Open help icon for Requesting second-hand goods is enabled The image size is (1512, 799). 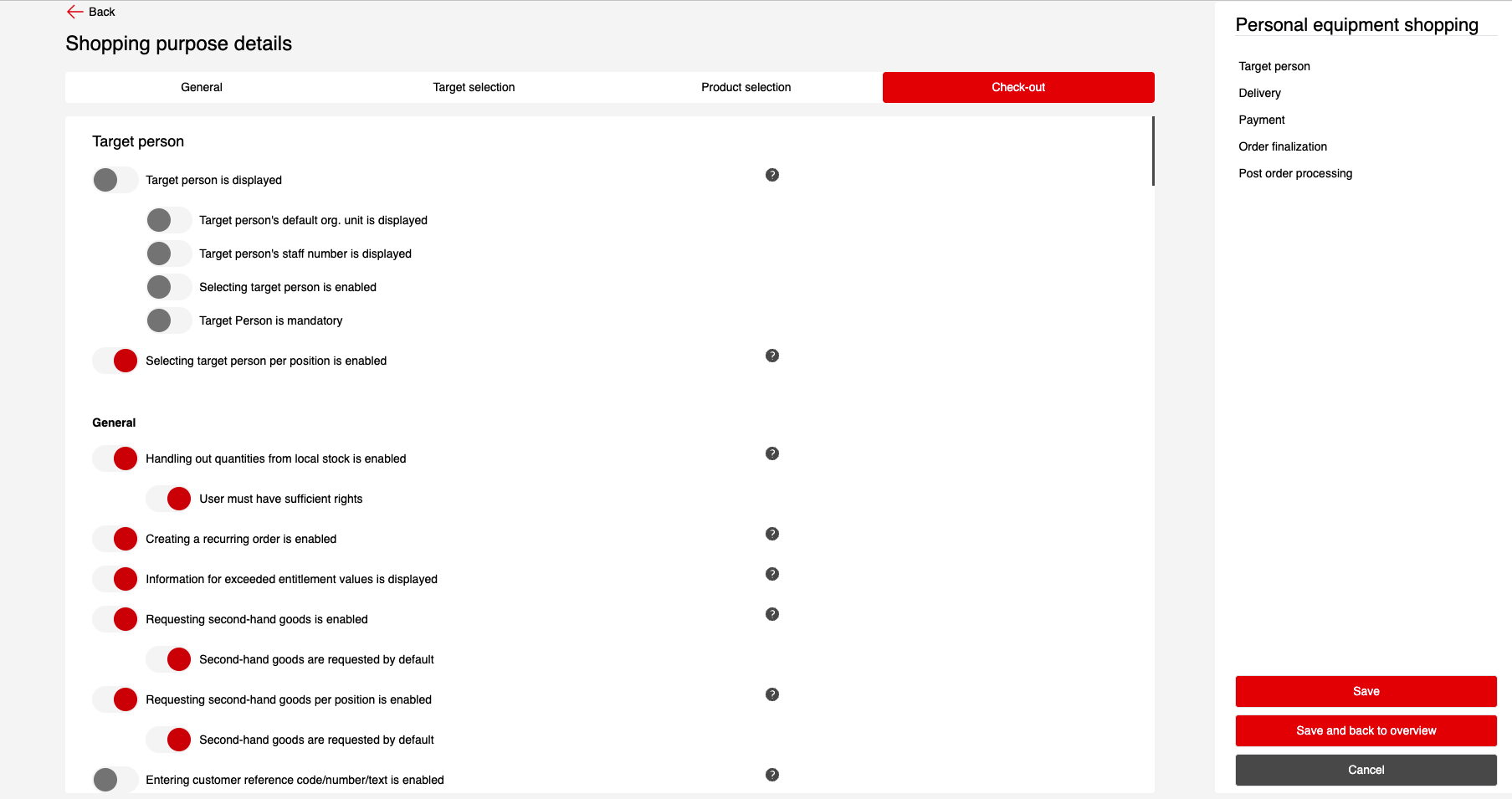[771, 614]
